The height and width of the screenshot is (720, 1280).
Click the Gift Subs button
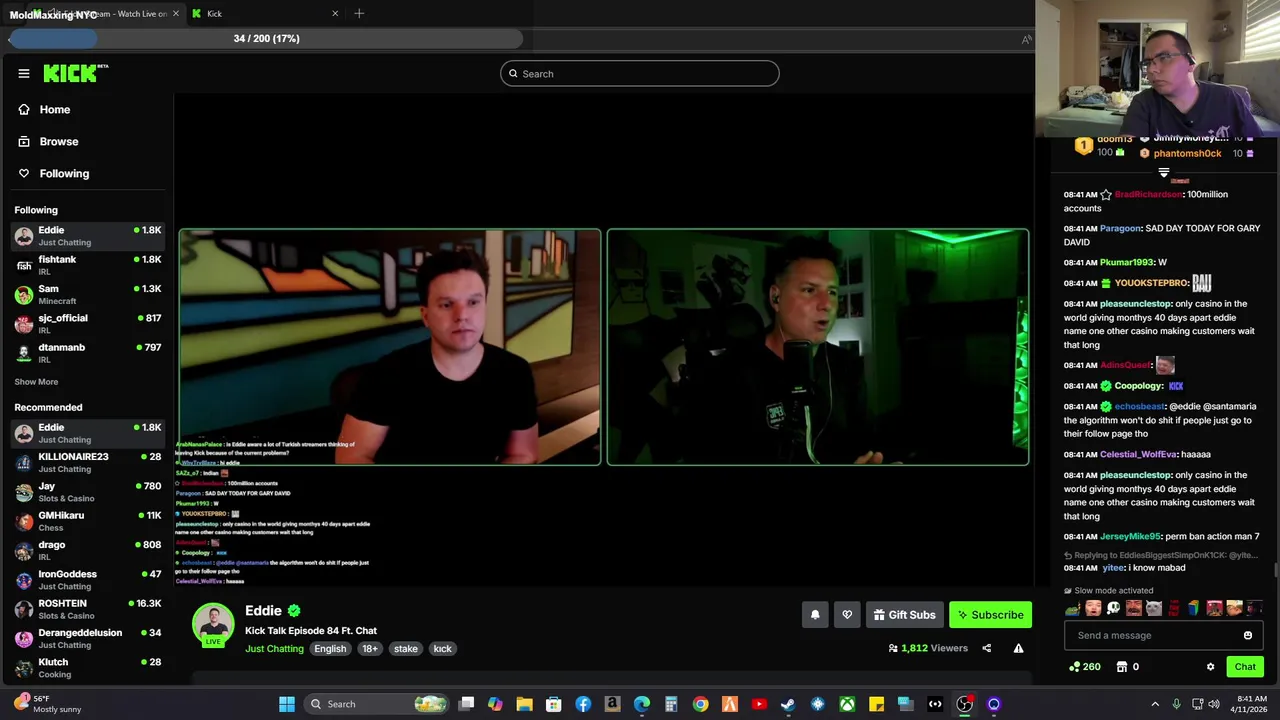click(x=904, y=615)
